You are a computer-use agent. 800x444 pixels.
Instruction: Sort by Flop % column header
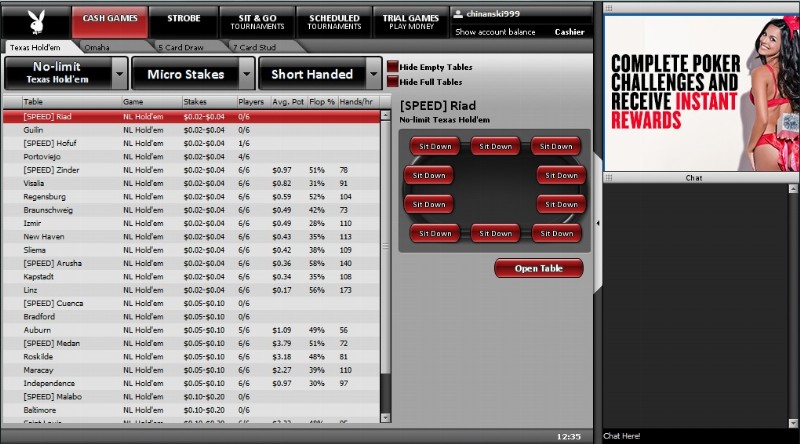pos(322,102)
